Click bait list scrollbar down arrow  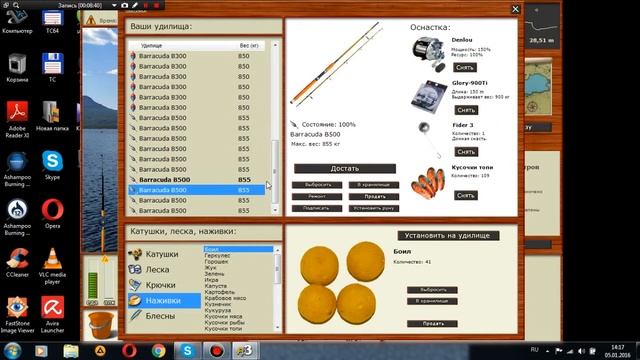pos(278,327)
